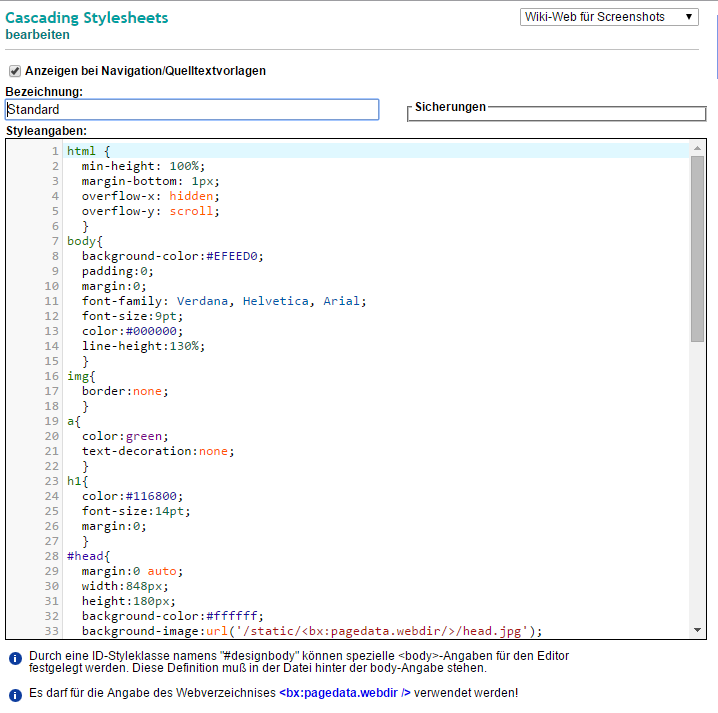Click 'font-size:14pt;' code line
Image resolution: width=718 pixels, height=713 pixels.
pos(136,511)
